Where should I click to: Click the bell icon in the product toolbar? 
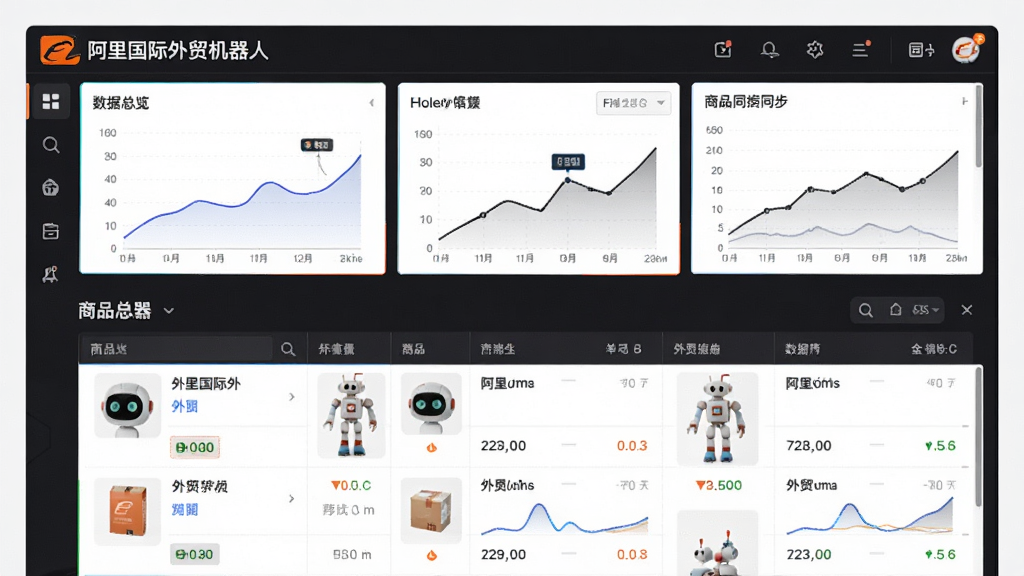click(895, 310)
